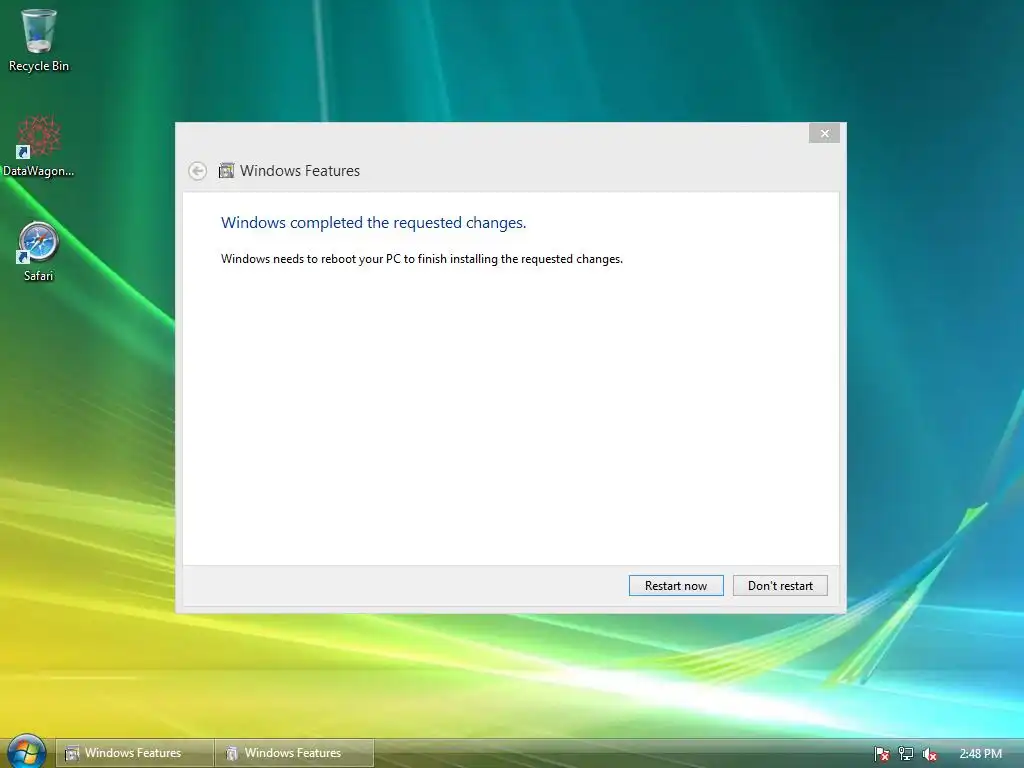This screenshot has height=768, width=1024.
Task: Switch to first Windows Features taskbar button
Action: coord(135,753)
